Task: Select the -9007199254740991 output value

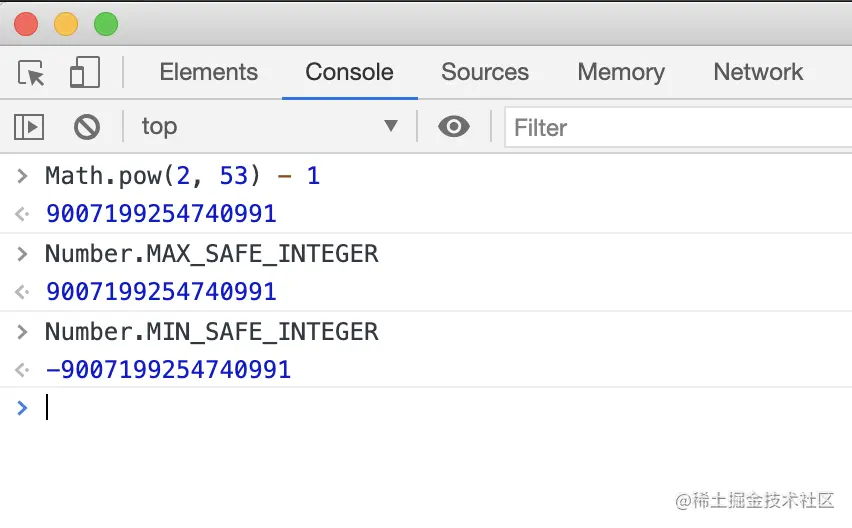Action: (x=168, y=369)
